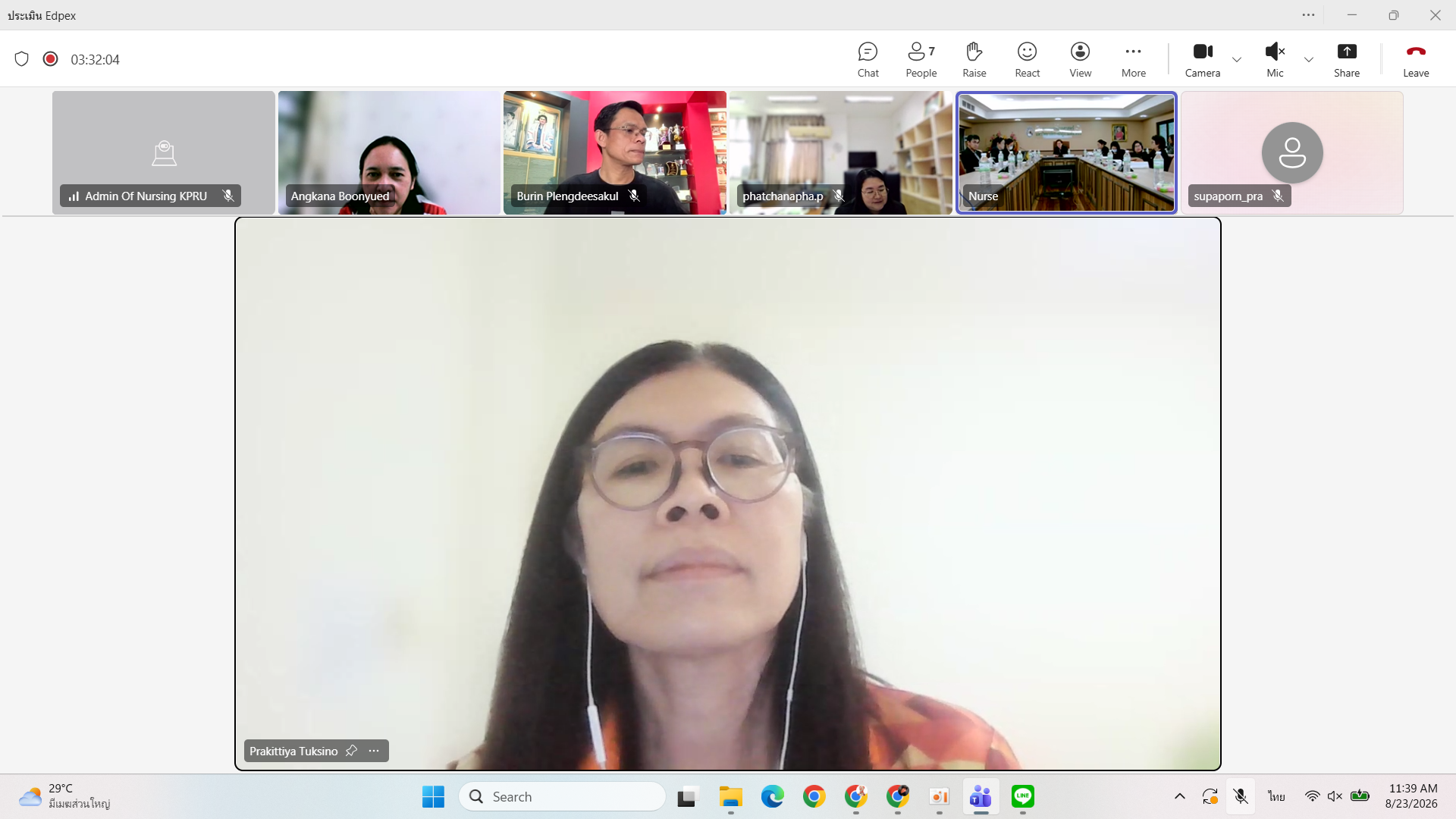Show hidden system tray icons
The image size is (1456, 819).
pos(1179,796)
